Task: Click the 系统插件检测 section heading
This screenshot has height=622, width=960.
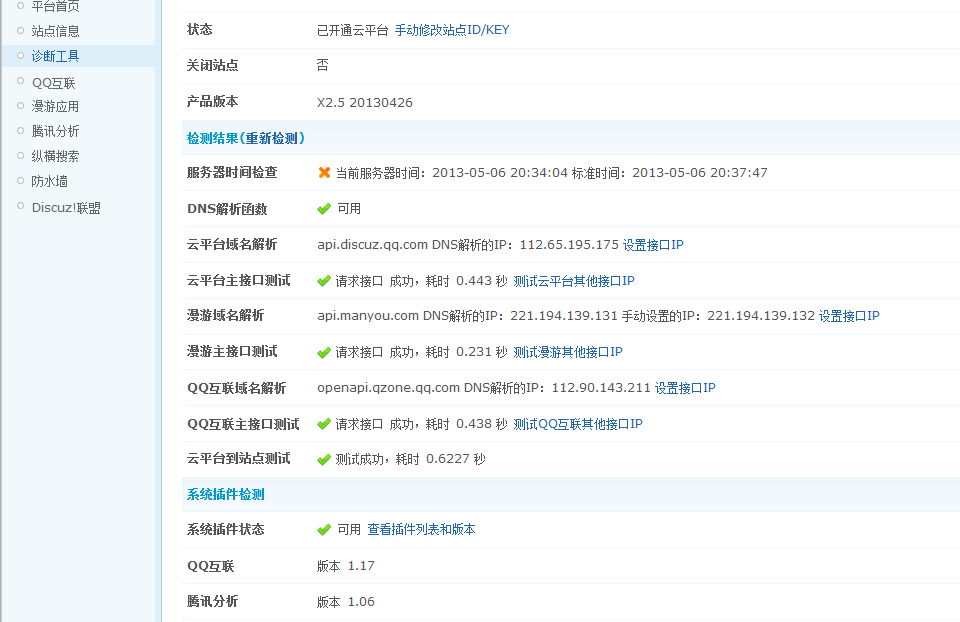Action: click(x=225, y=495)
